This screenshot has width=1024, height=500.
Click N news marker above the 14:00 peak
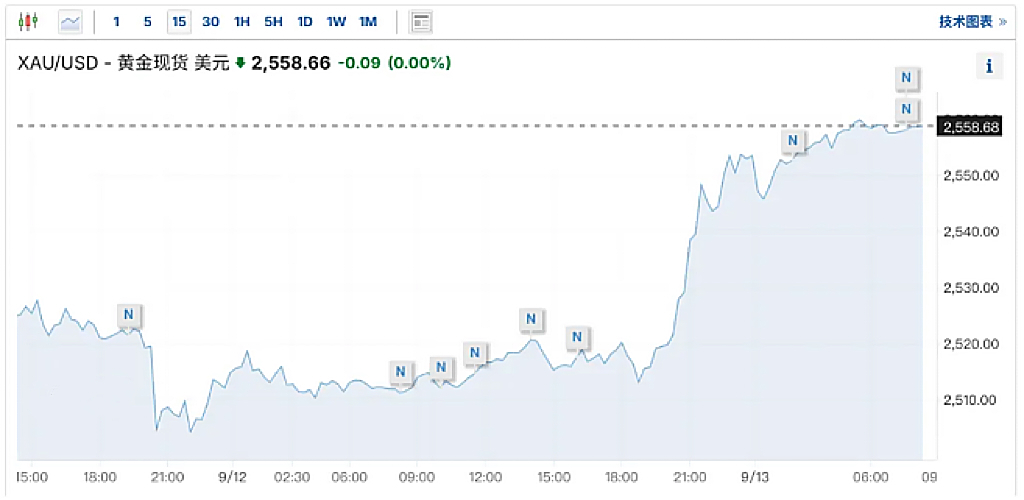[532, 320]
